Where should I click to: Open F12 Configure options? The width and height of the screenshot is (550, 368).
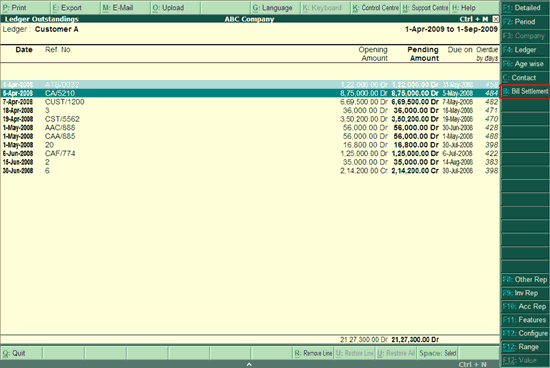[525, 333]
